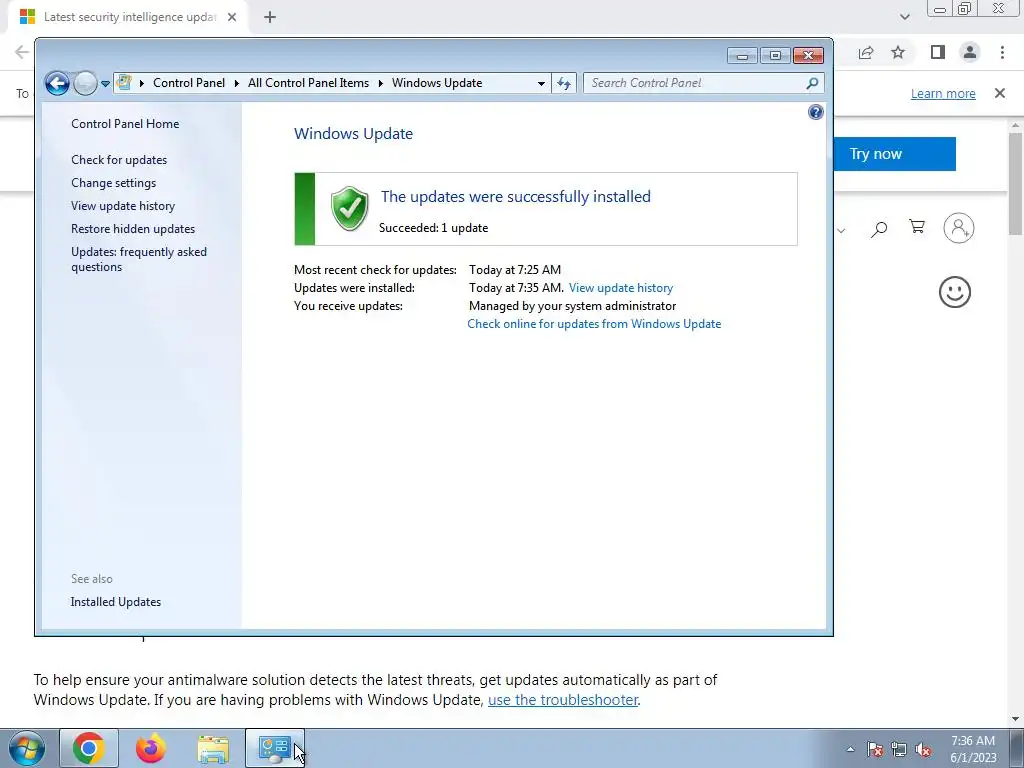Open Windows Explorer from the taskbar

pos(213,748)
